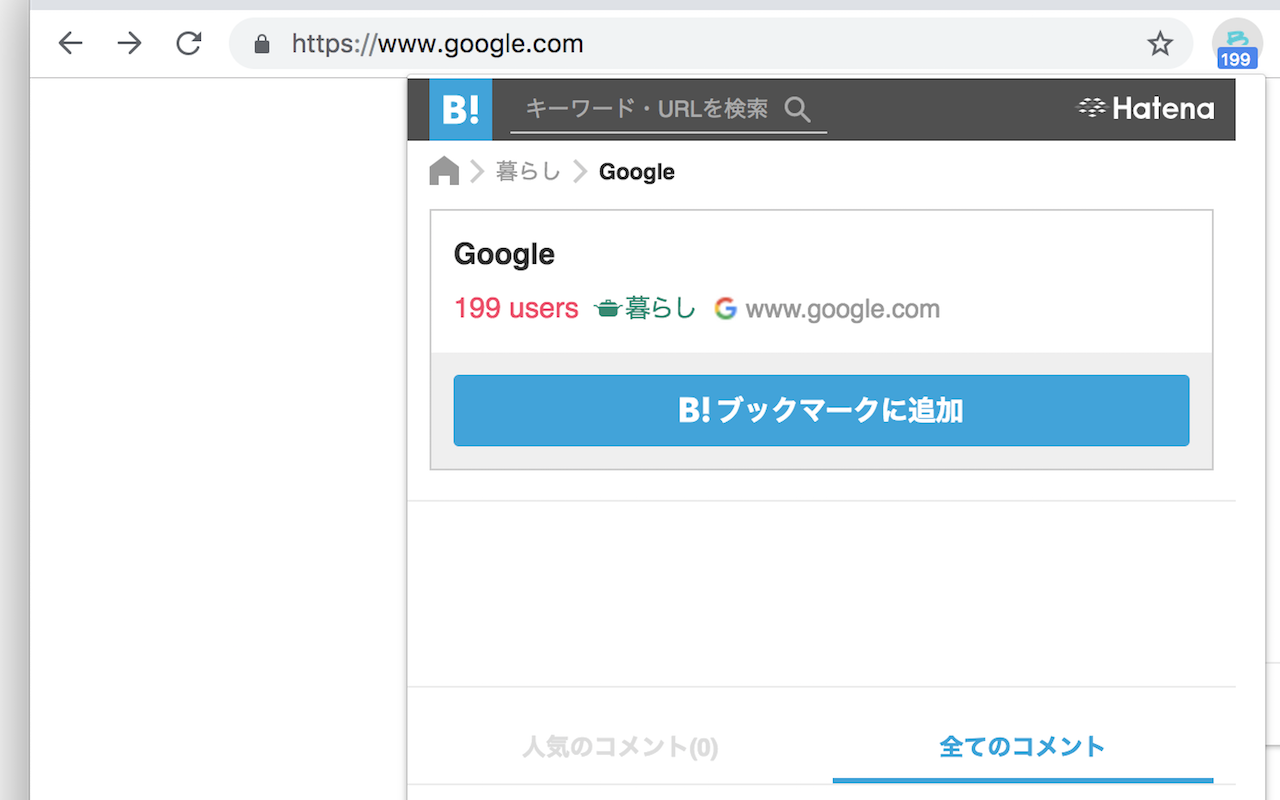1280x800 pixels.
Task: View the 199 users link
Action: [516, 308]
